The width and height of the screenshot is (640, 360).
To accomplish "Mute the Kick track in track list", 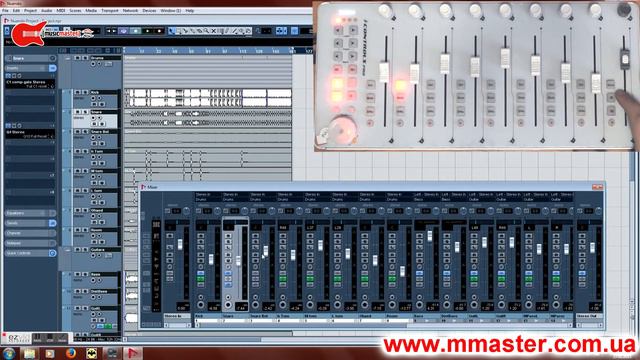I will (78, 93).
